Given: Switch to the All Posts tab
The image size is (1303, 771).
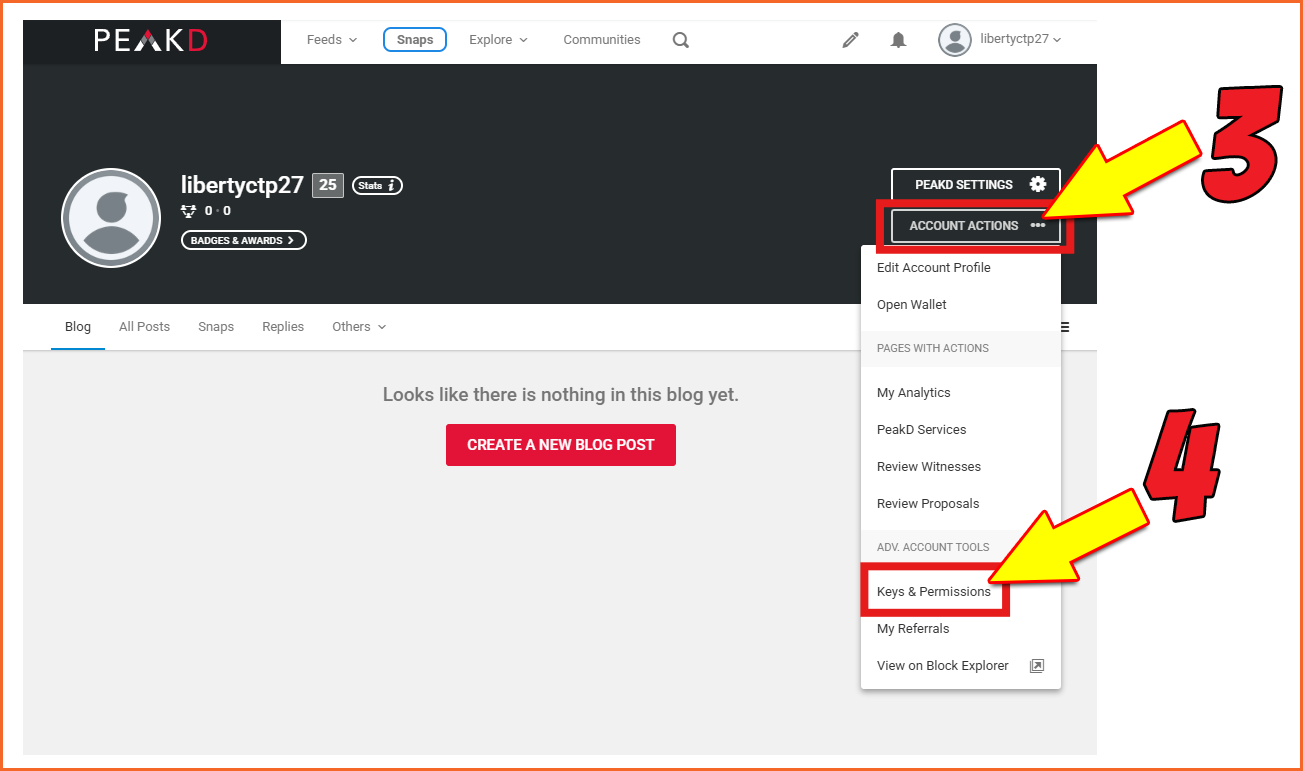Looking at the screenshot, I should (144, 327).
